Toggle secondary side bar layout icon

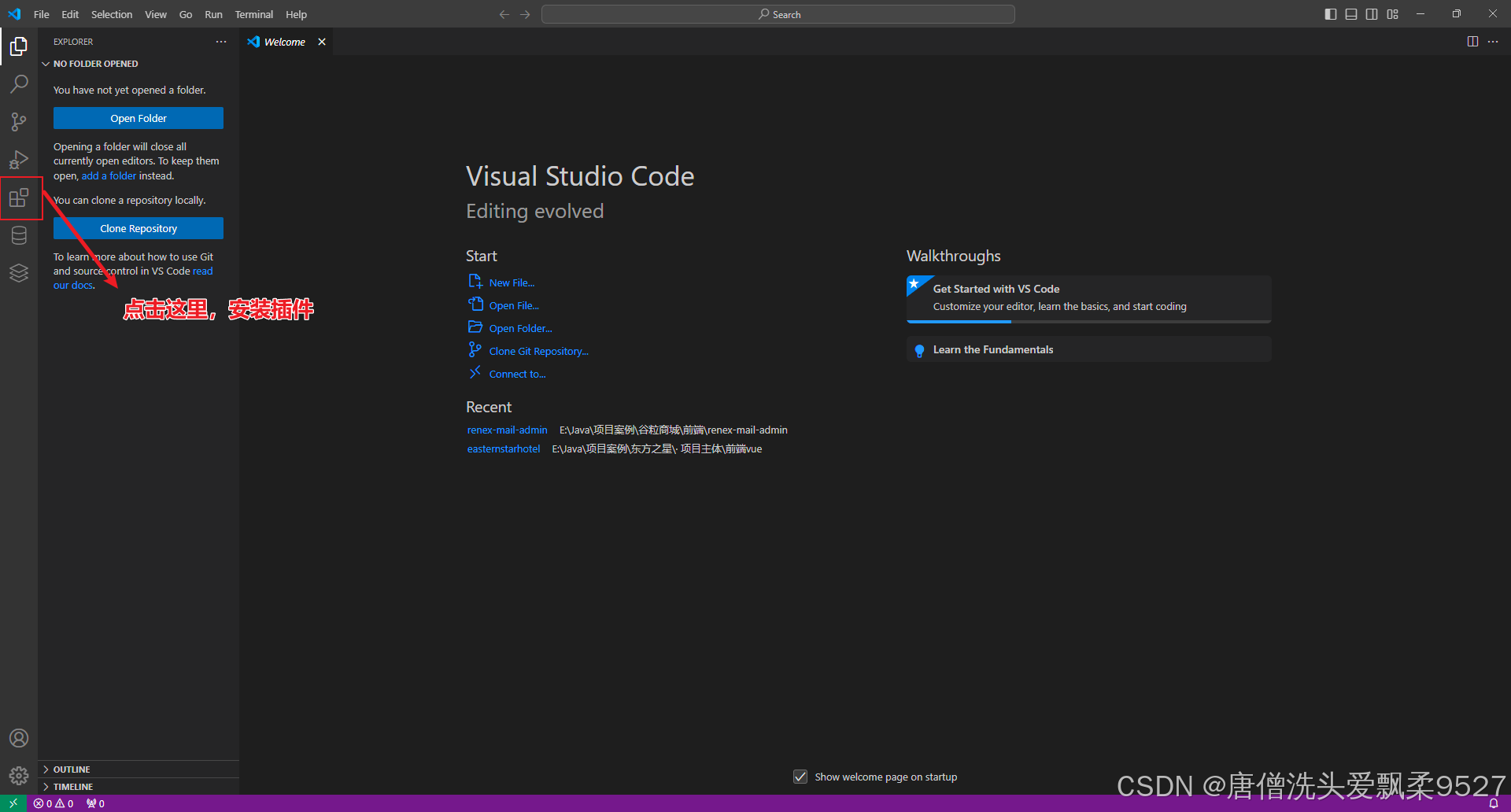click(x=1372, y=14)
